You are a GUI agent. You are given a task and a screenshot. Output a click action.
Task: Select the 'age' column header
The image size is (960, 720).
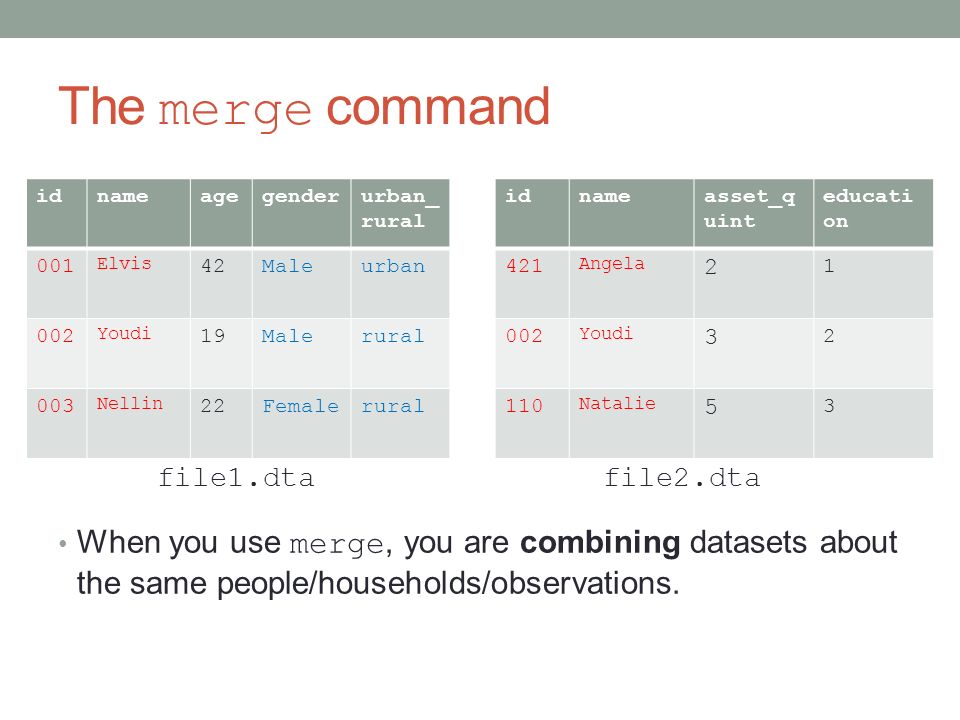[x=221, y=213]
